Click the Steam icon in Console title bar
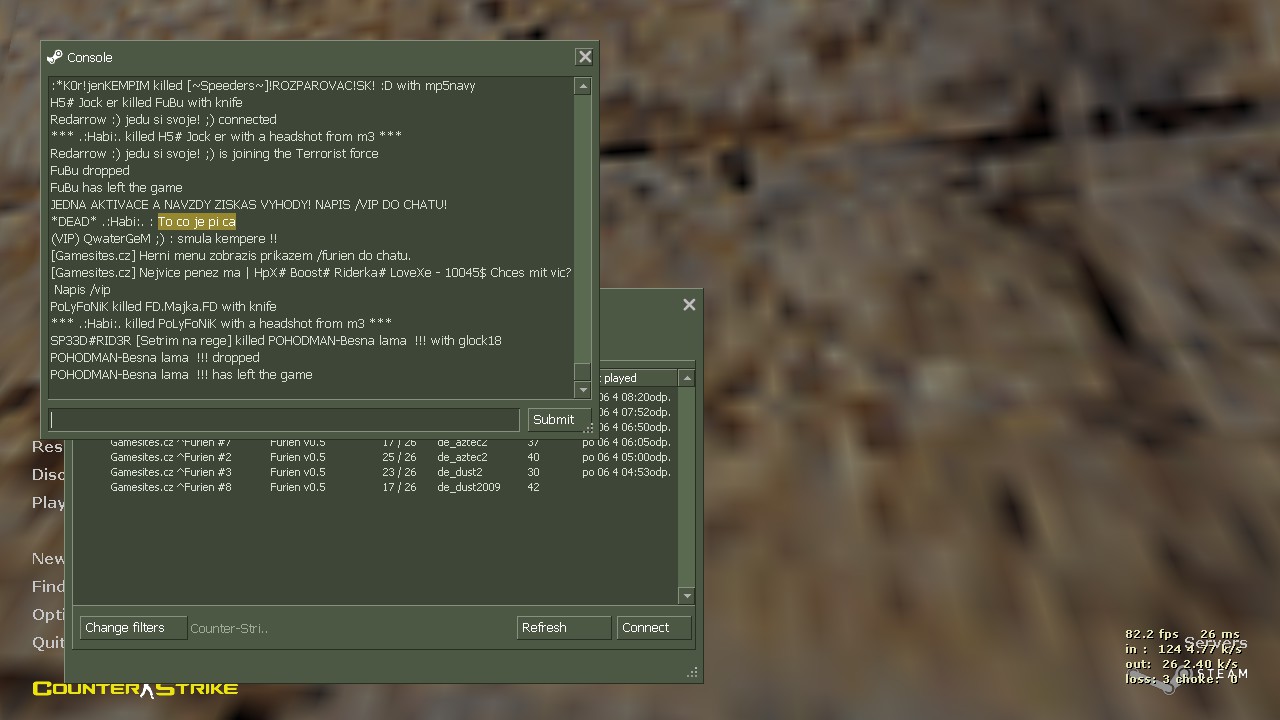Image resolution: width=1280 pixels, height=720 pixels. click(55, 57)
